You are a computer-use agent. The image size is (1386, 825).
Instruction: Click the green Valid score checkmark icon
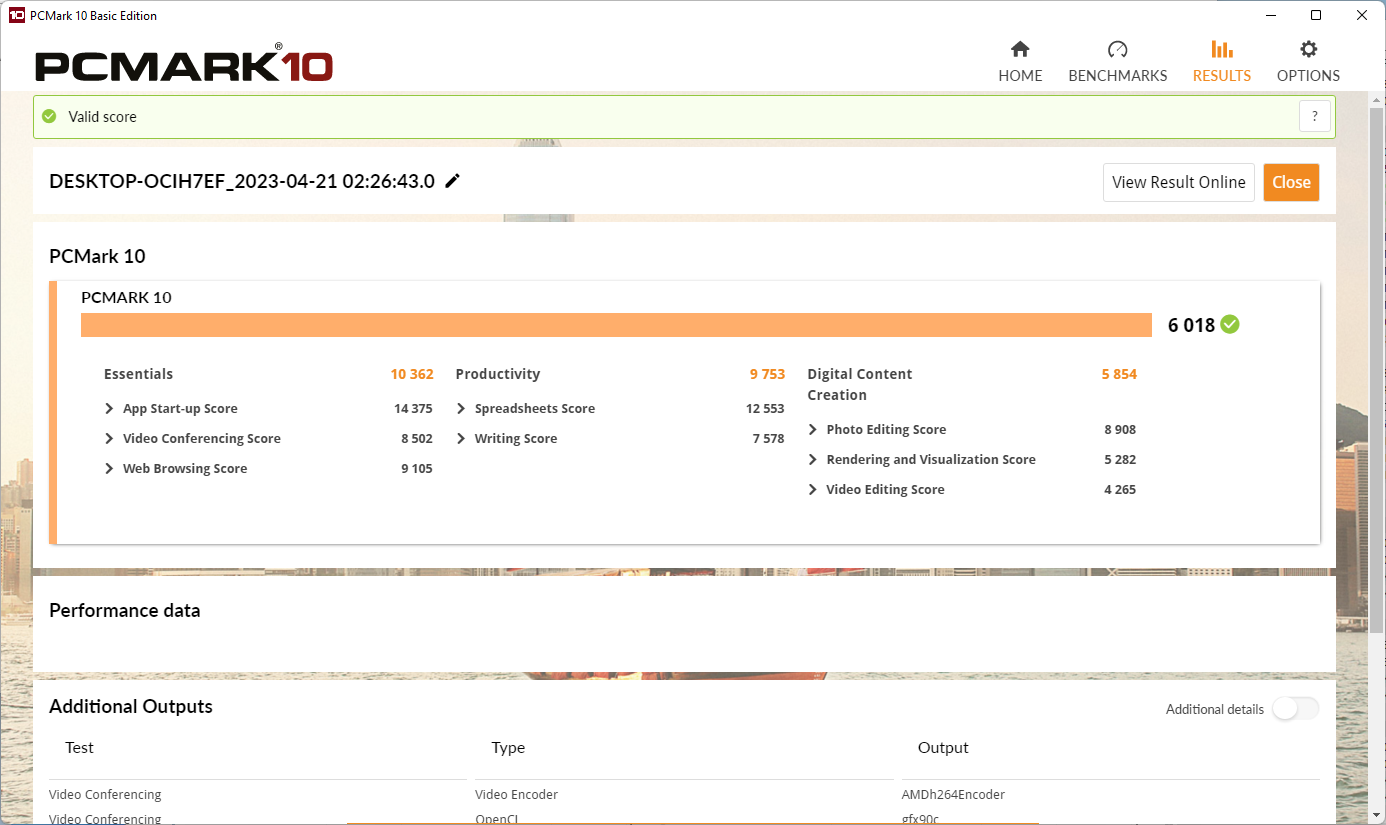(x=49, y=116)
